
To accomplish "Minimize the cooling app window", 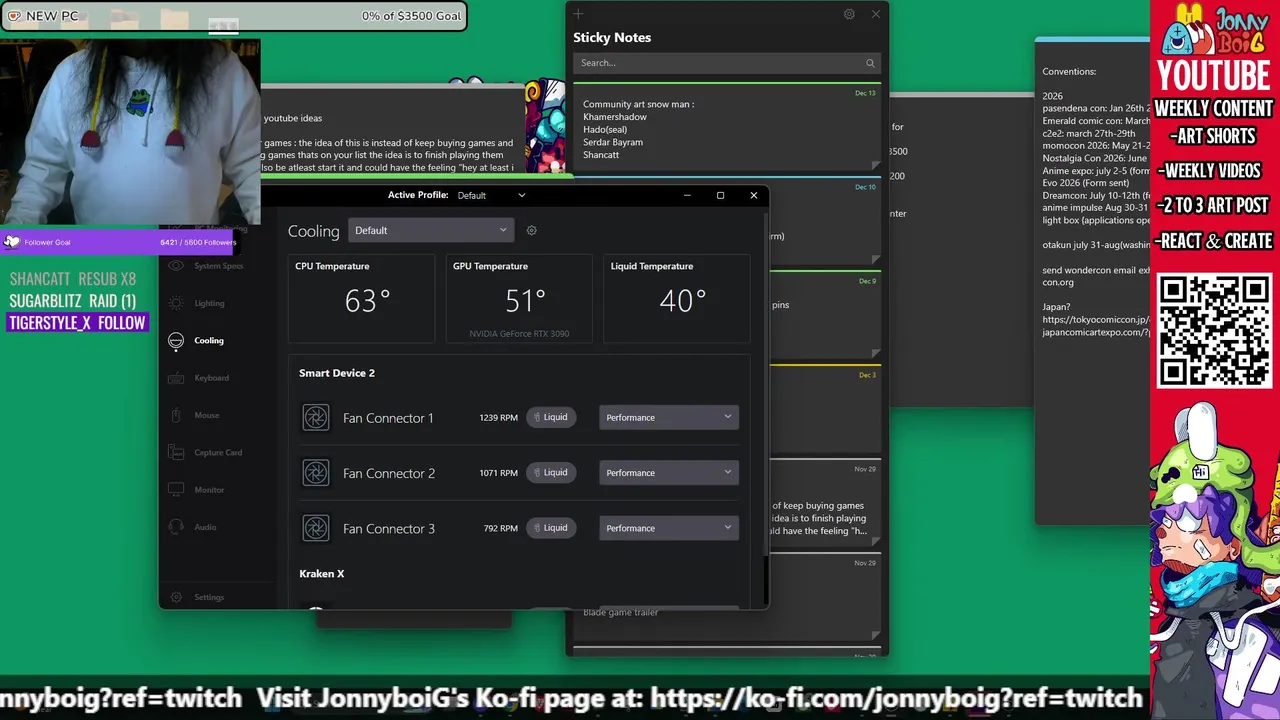I will point(687,195).
